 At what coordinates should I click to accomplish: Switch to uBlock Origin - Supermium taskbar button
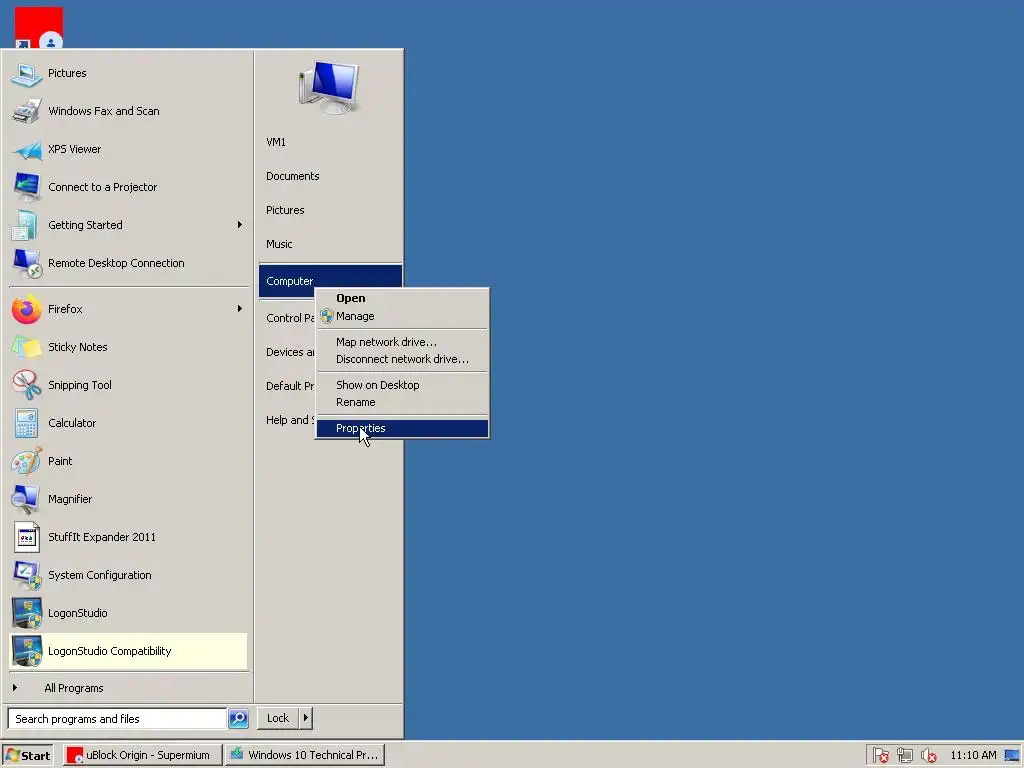(142, 755)
